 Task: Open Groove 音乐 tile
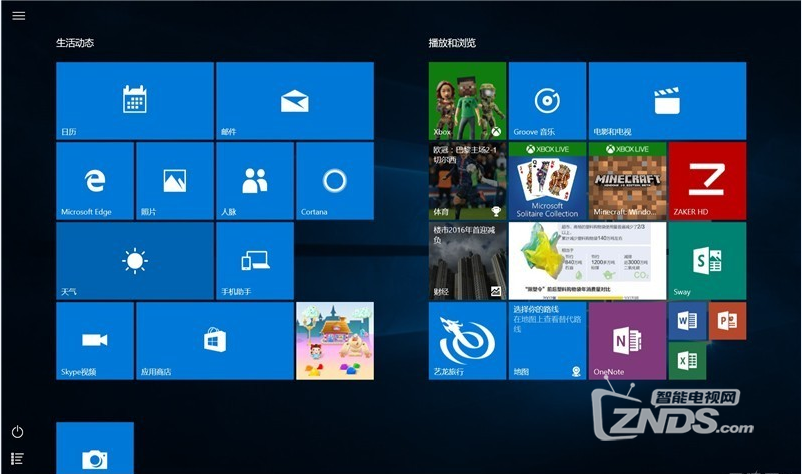click(546, 100)
